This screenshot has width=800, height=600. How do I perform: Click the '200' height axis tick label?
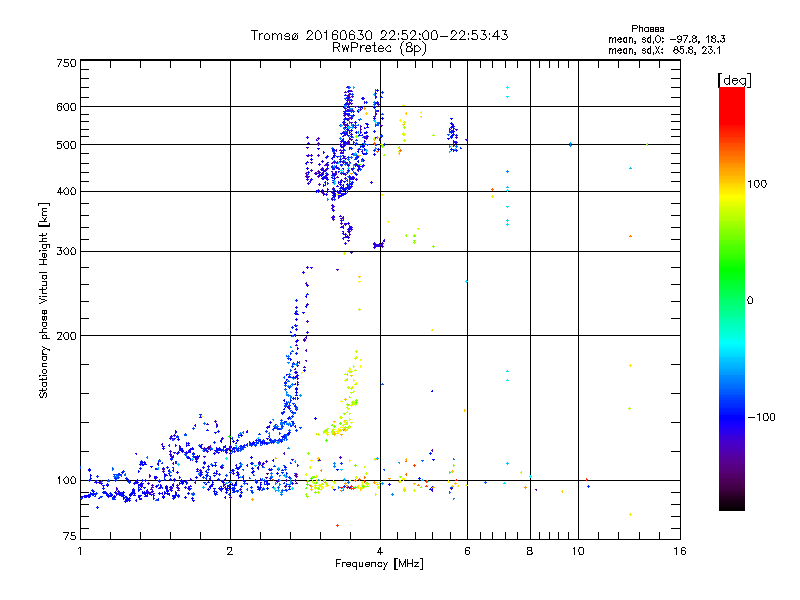pyautogui.click(x=66, y=336)
